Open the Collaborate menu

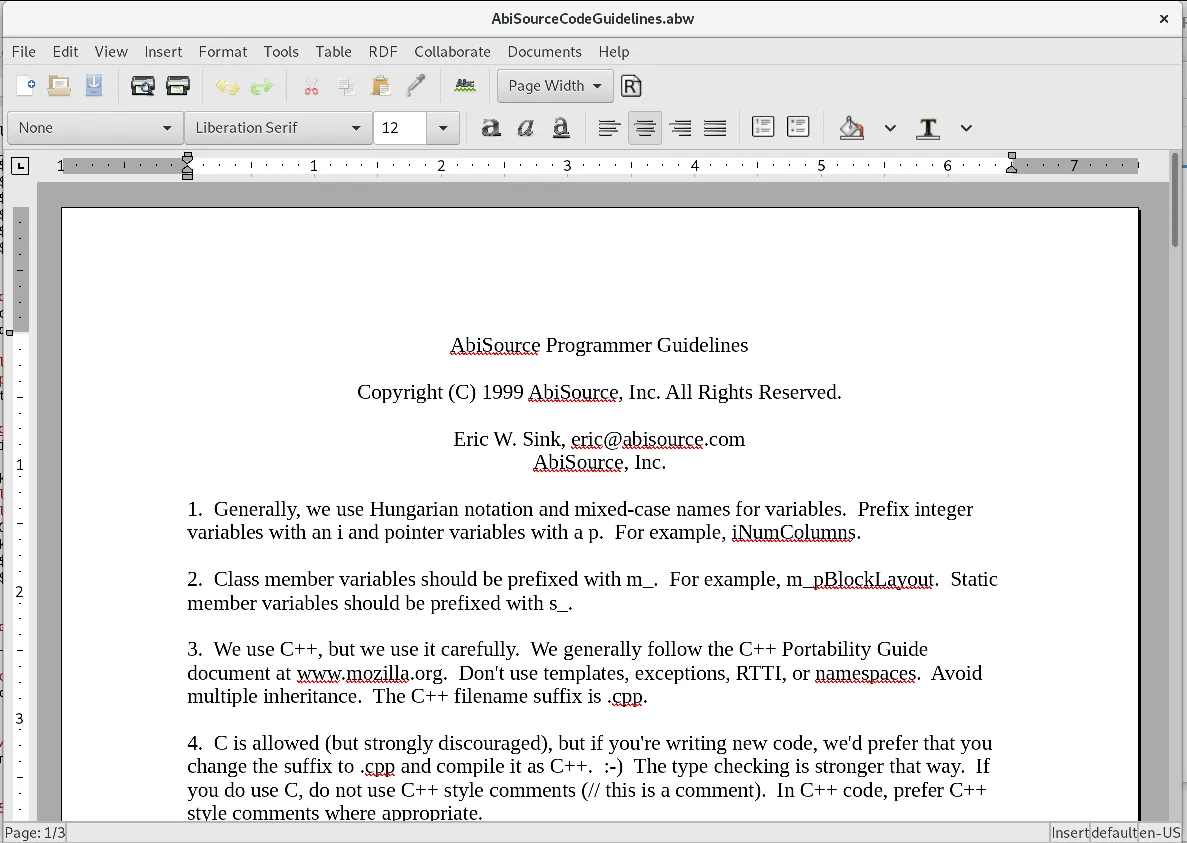[452, 52]
